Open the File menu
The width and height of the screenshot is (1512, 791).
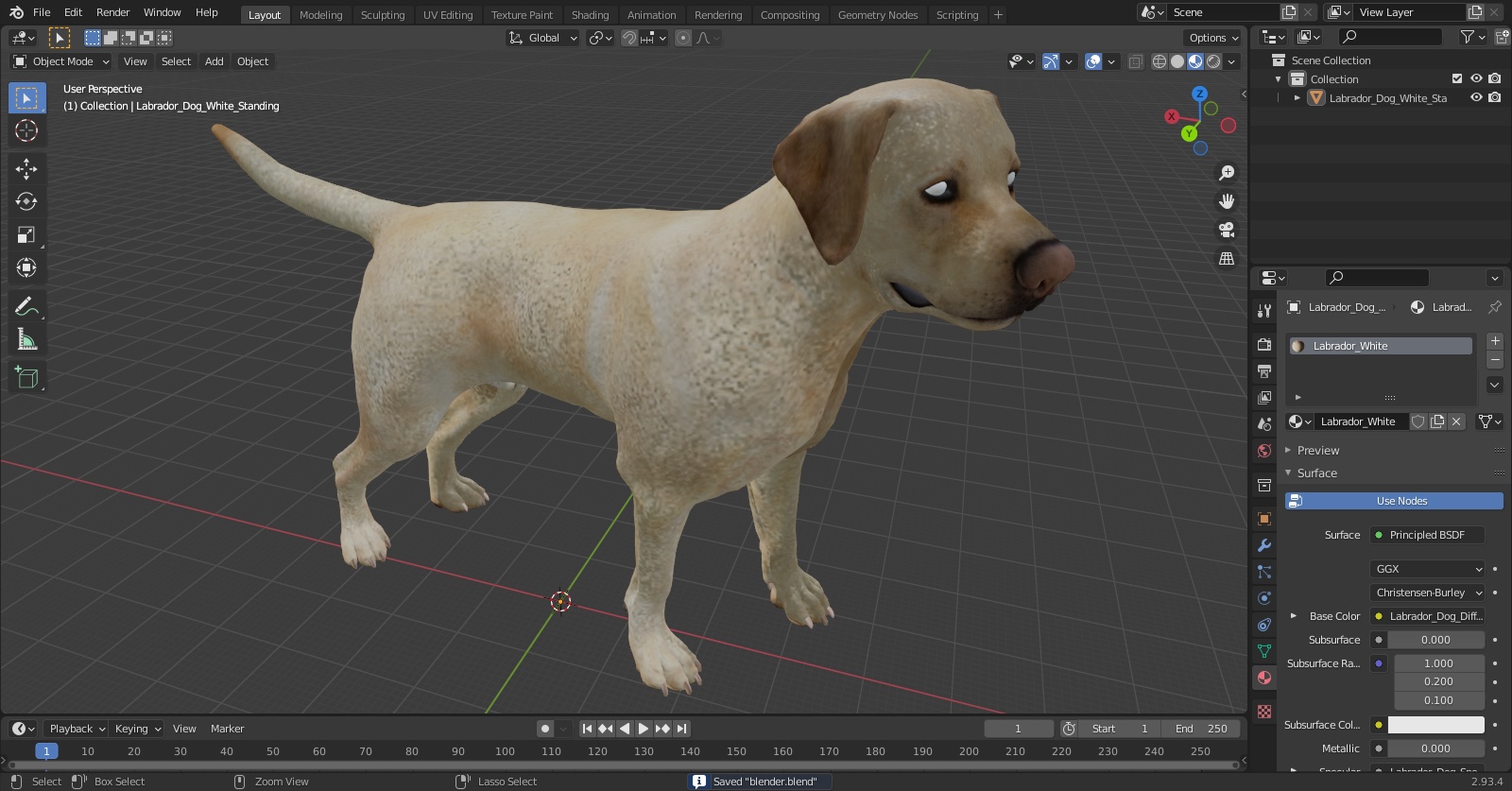(42, 12)
